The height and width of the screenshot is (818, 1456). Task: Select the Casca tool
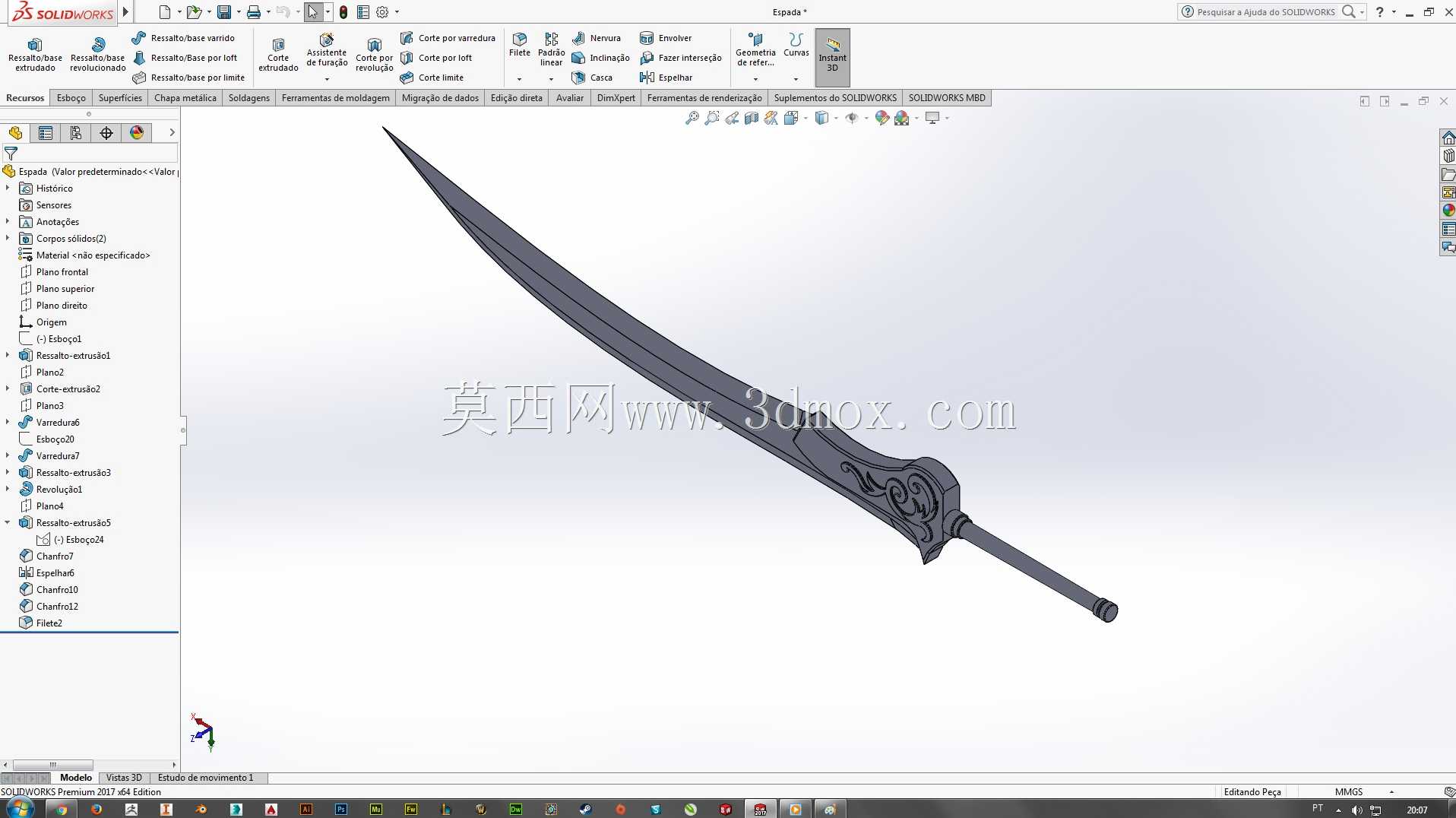tap(592, 78)
